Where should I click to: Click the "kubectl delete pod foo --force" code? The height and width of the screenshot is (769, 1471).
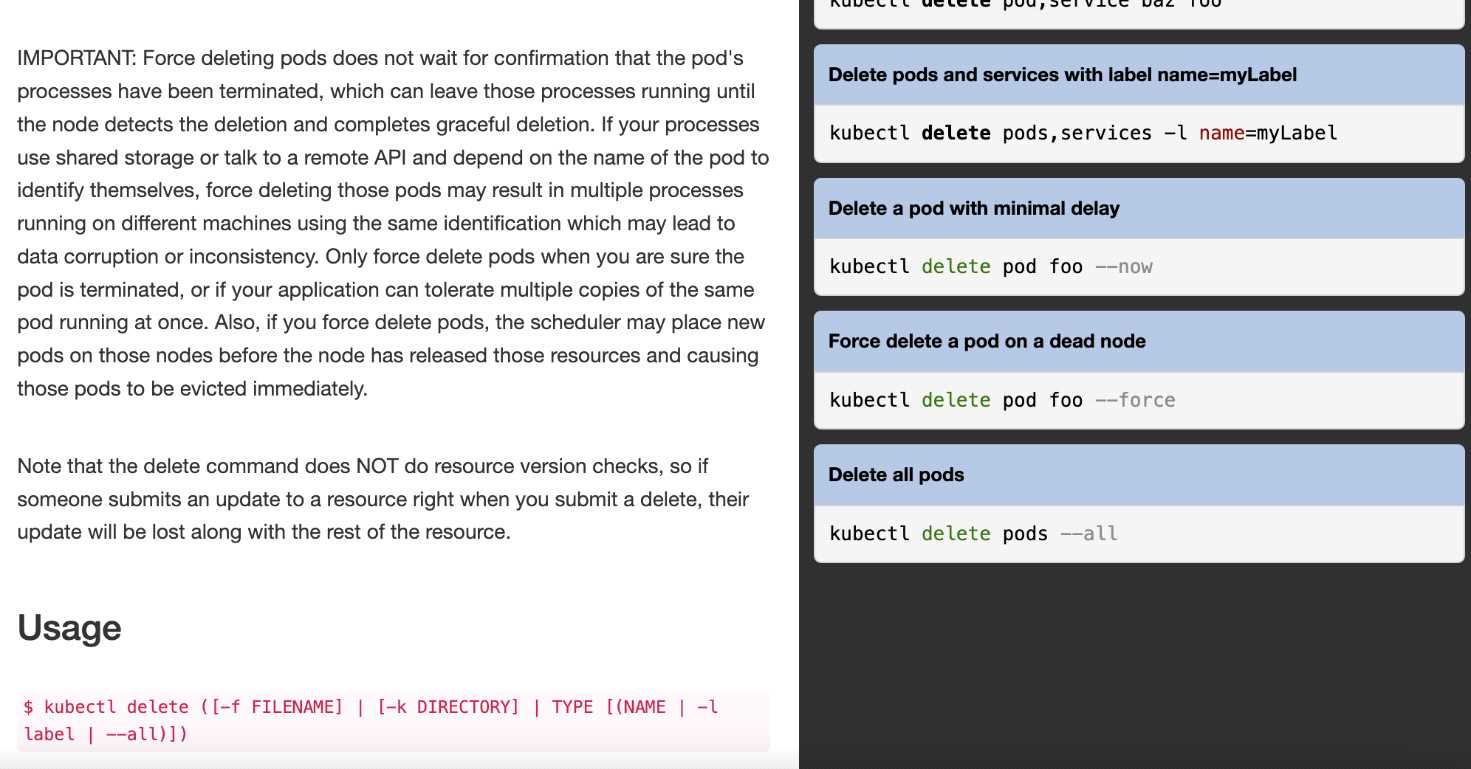click(1002, 400)
